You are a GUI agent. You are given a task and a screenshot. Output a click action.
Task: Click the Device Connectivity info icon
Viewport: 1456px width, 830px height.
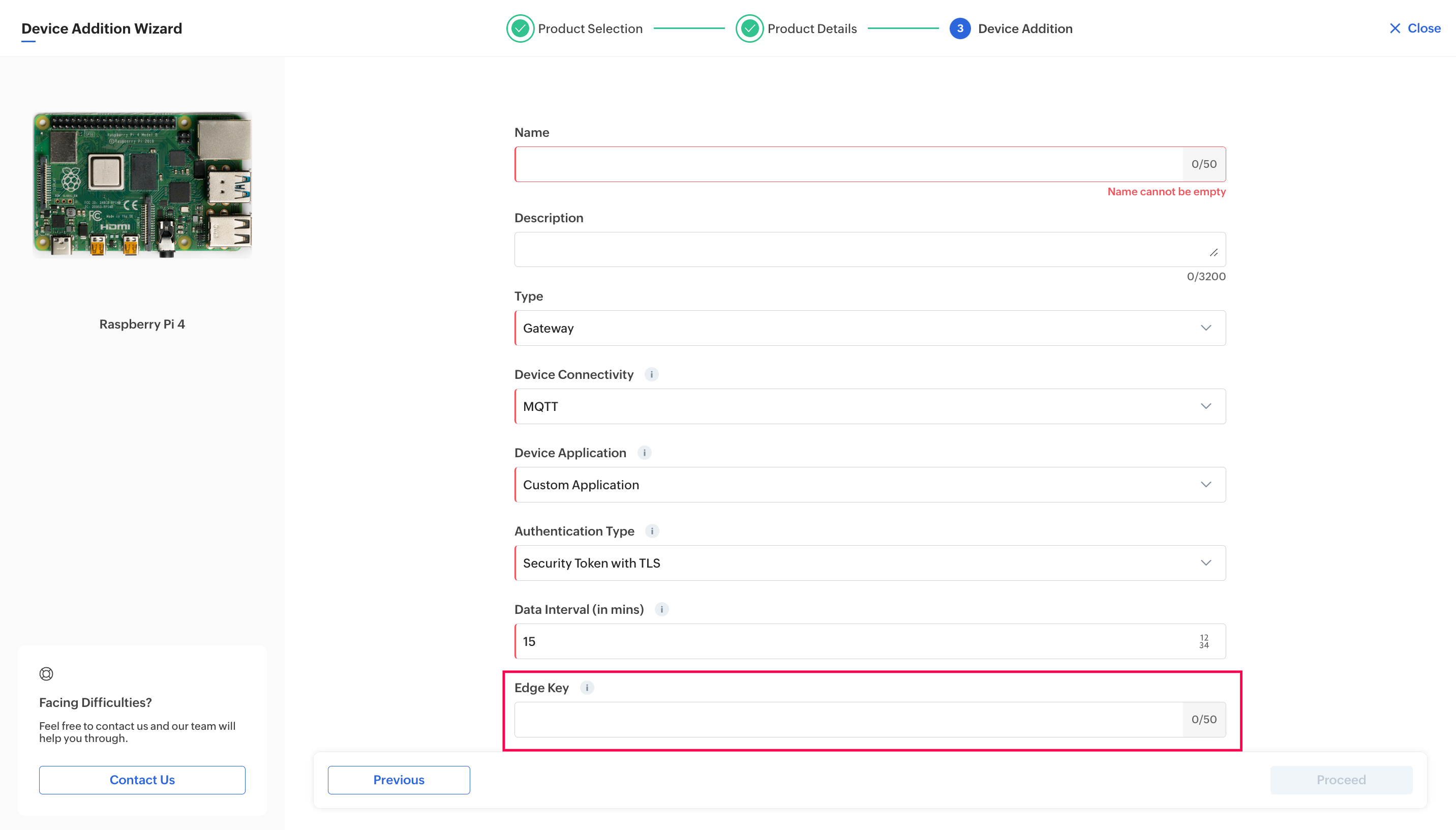pyautogui.click(x=651, y=374)
